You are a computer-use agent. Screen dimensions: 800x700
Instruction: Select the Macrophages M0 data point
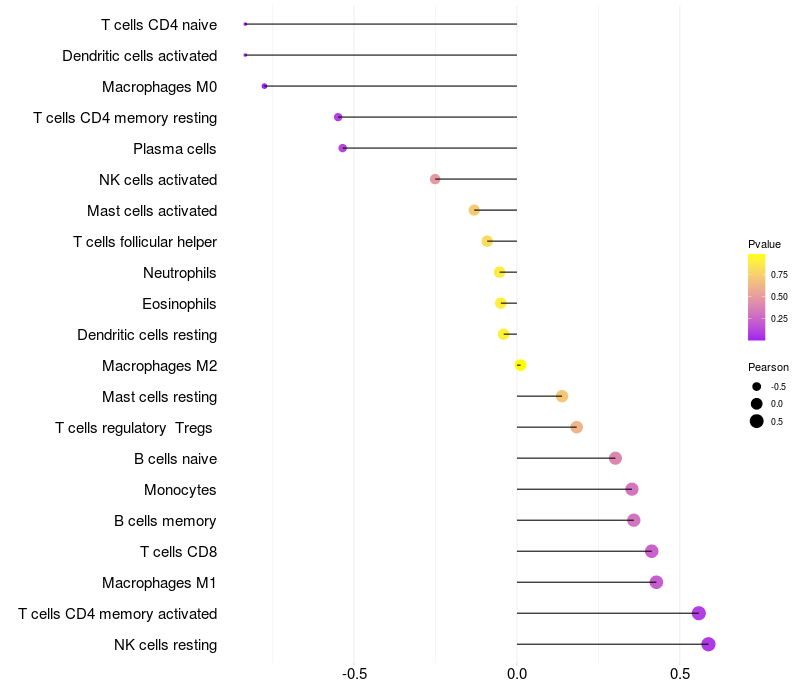(x=264, y=86)
